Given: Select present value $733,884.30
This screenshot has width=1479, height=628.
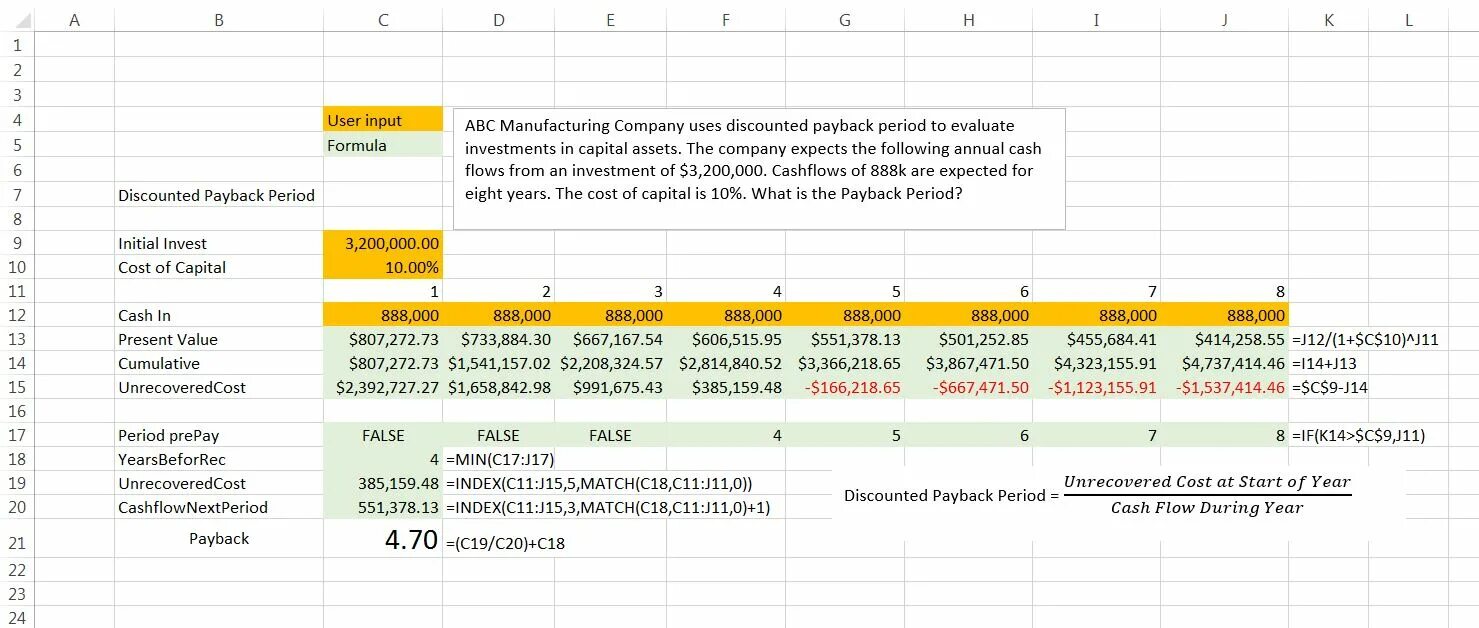Looking at the screenshot, I should 499,339.
